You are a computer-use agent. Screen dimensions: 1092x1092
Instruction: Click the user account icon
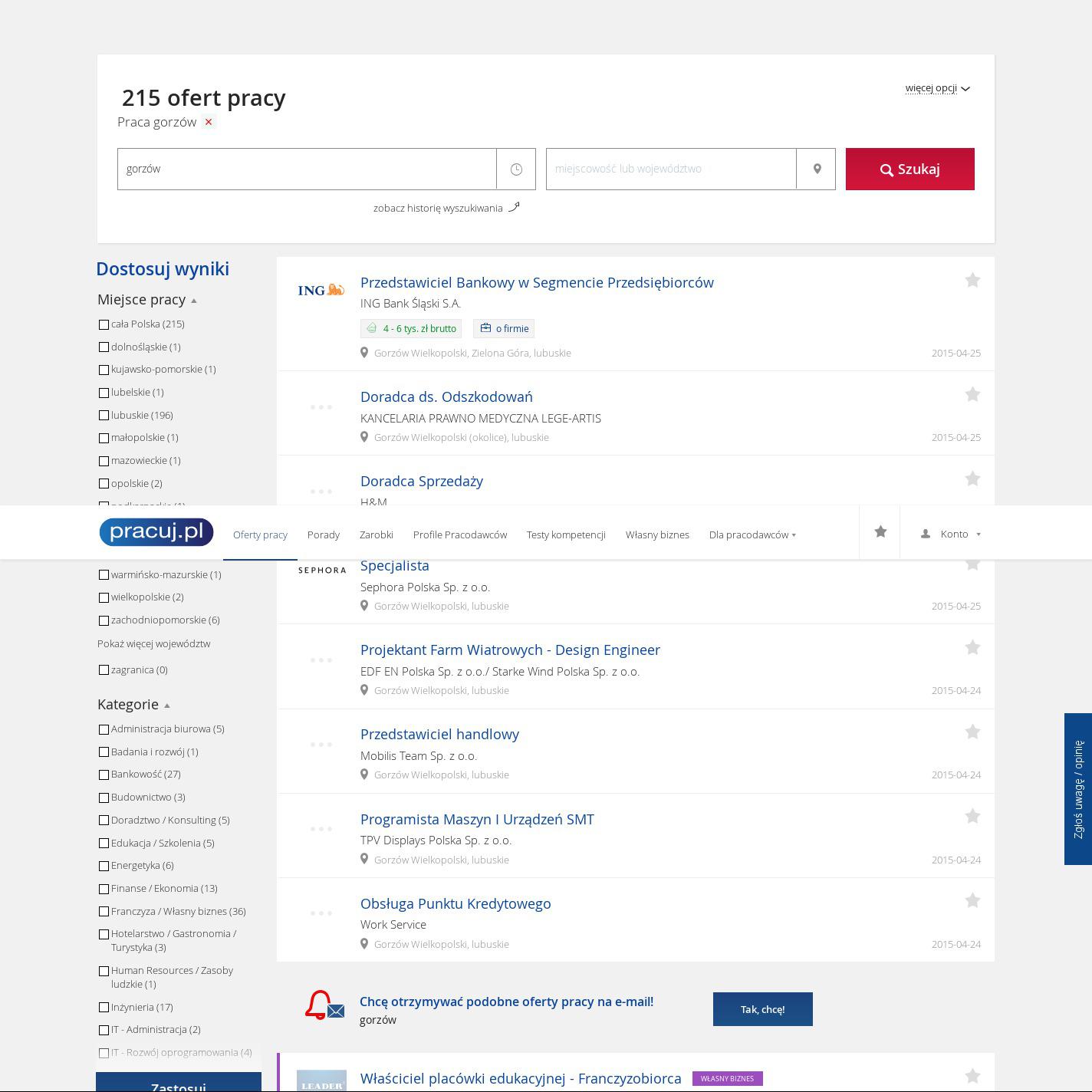926,534
